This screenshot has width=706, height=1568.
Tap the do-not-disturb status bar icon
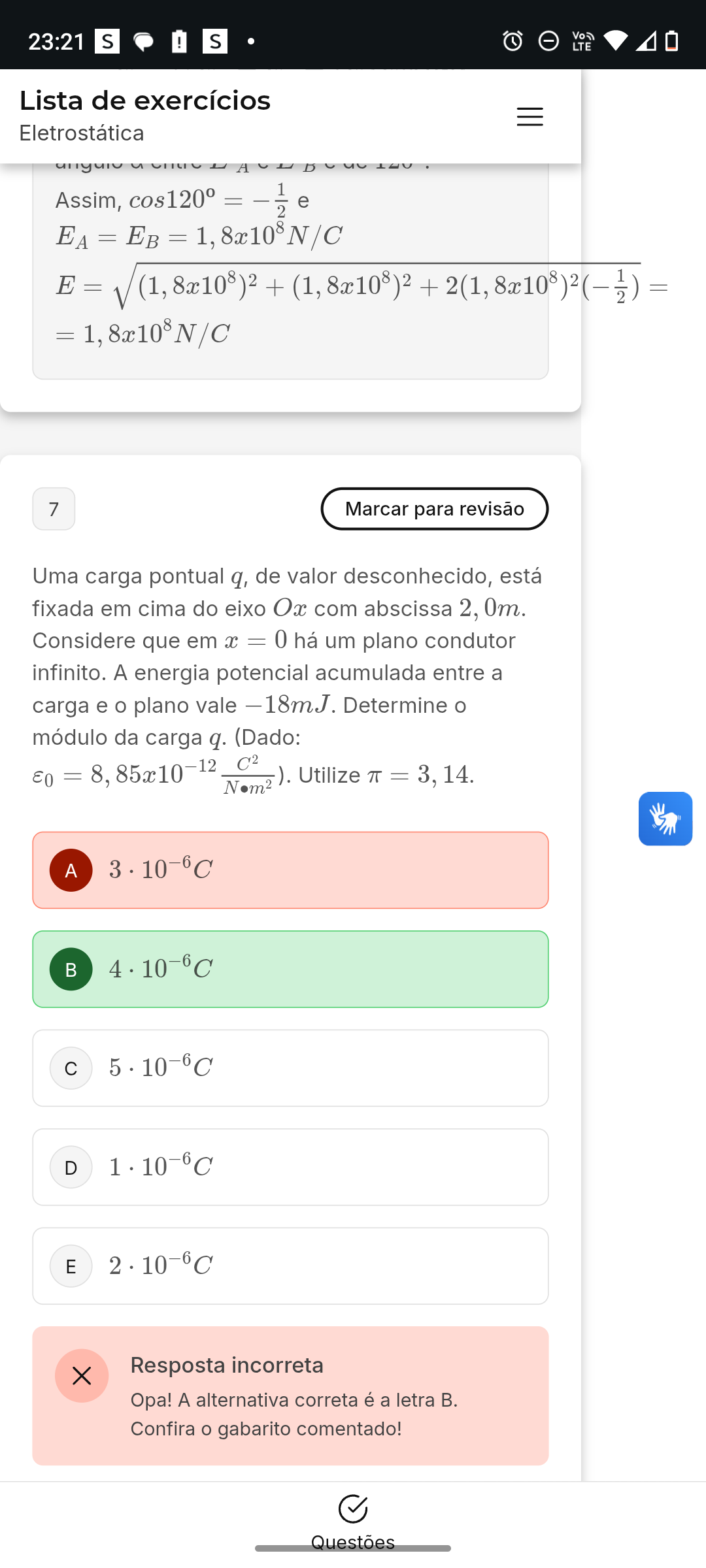(x=548, y=42)
